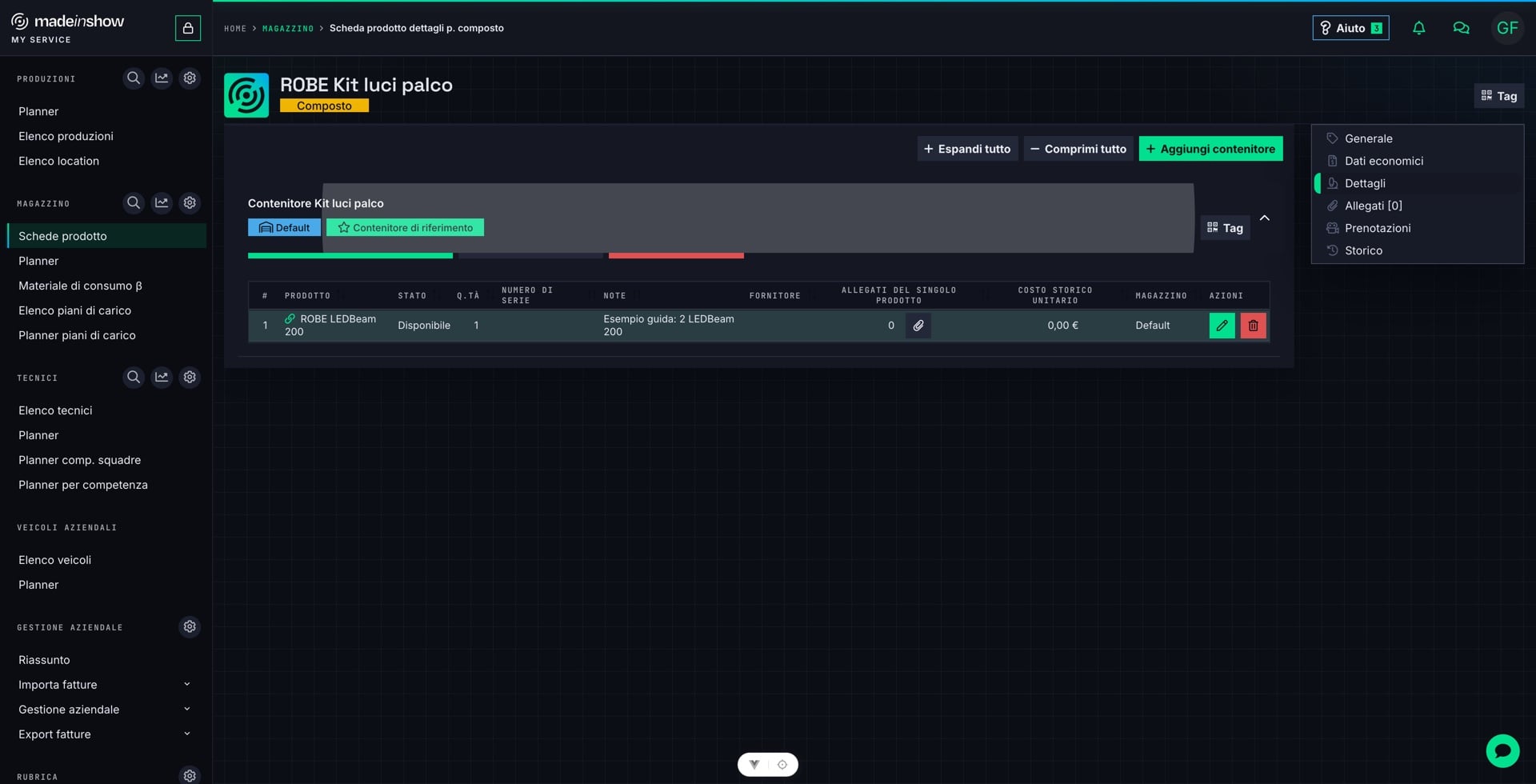This screenshot has height=784, width=1536.
Task: Click the Default warehouse badge
Action: 284,228
